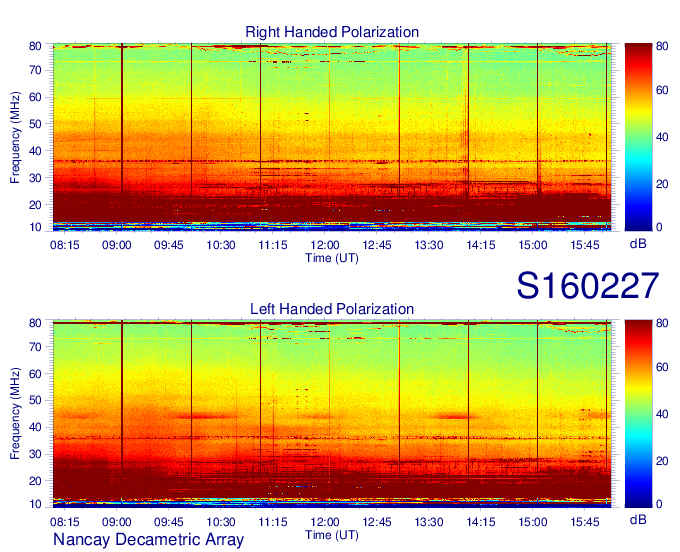Image resolution: width=680 pixels, height=552 pixels.
Task: Click the 09:00 tick on the bottom time axis
Action: tap(117, 522)
